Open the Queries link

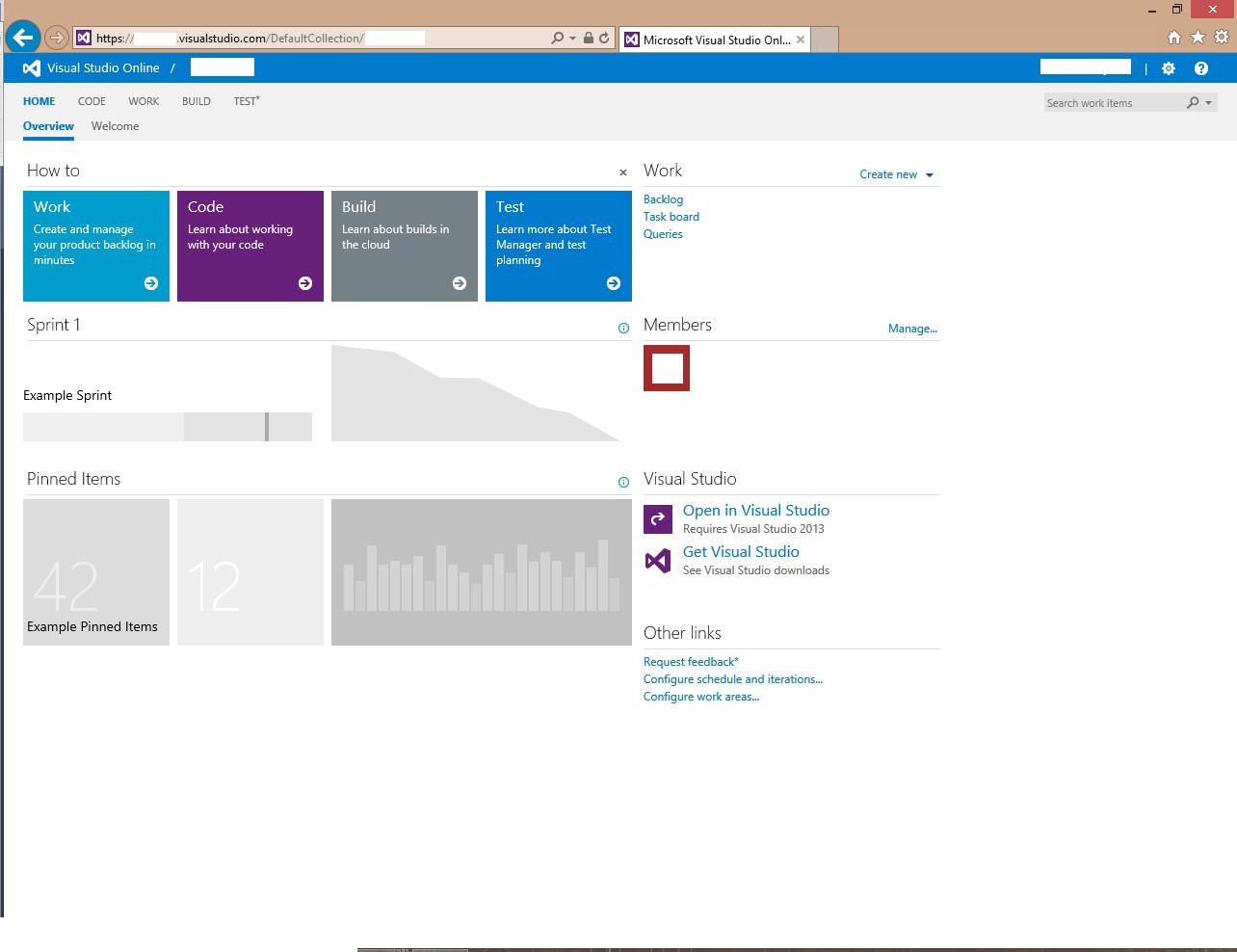(x=663, y=234)
